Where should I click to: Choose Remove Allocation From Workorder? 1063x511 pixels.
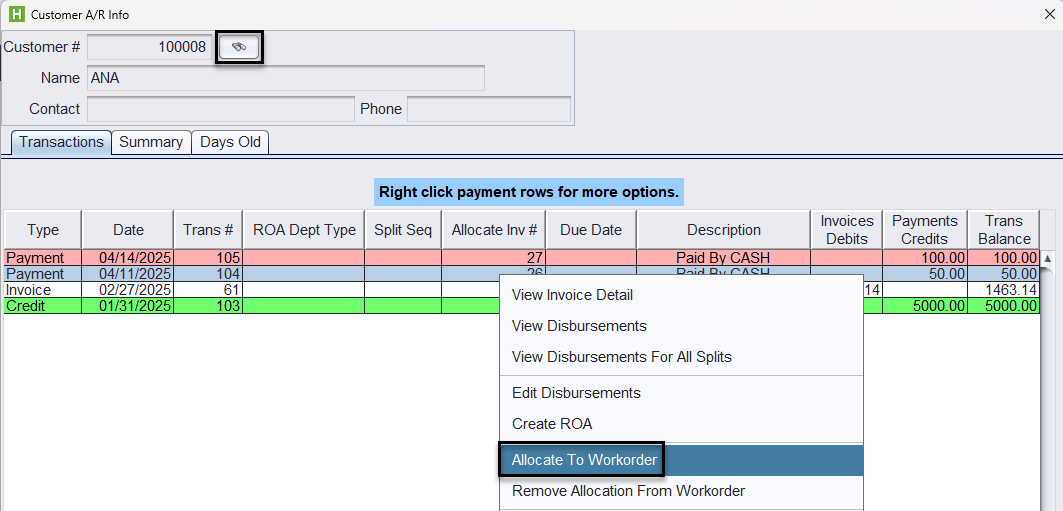(x=628, y=491)
